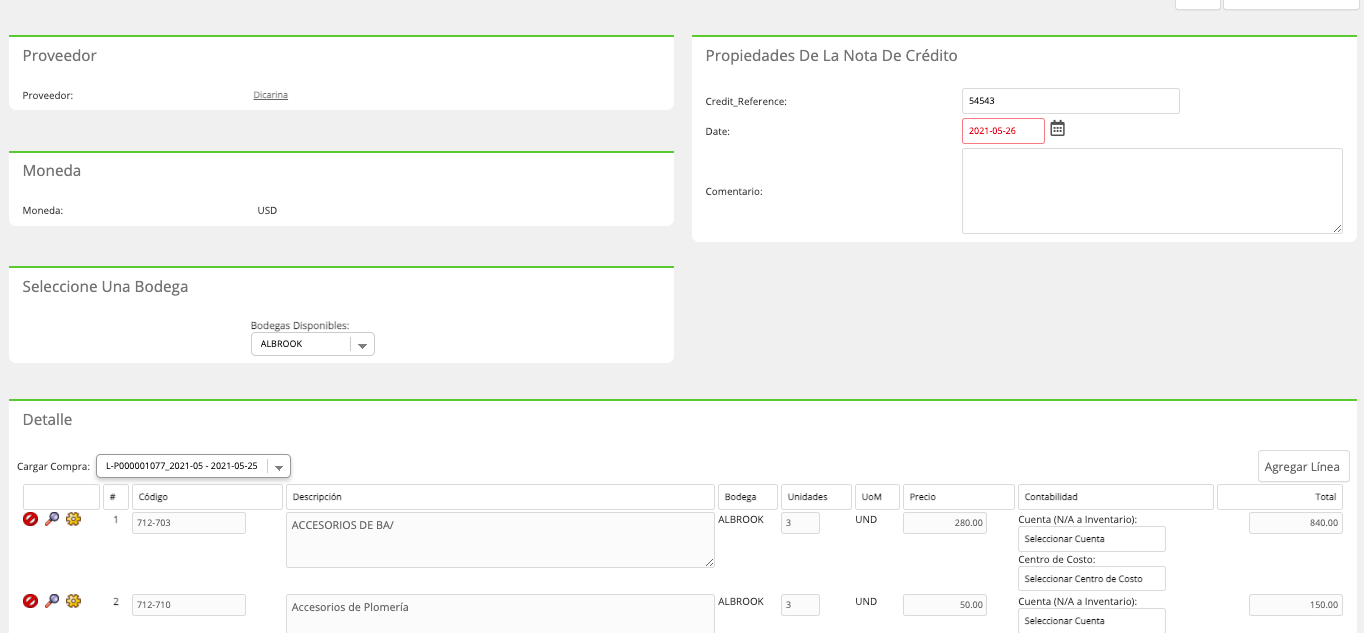
Task: Click the Propiedades De La Nota De Crédito heading
Action: [x=831, y=56]
